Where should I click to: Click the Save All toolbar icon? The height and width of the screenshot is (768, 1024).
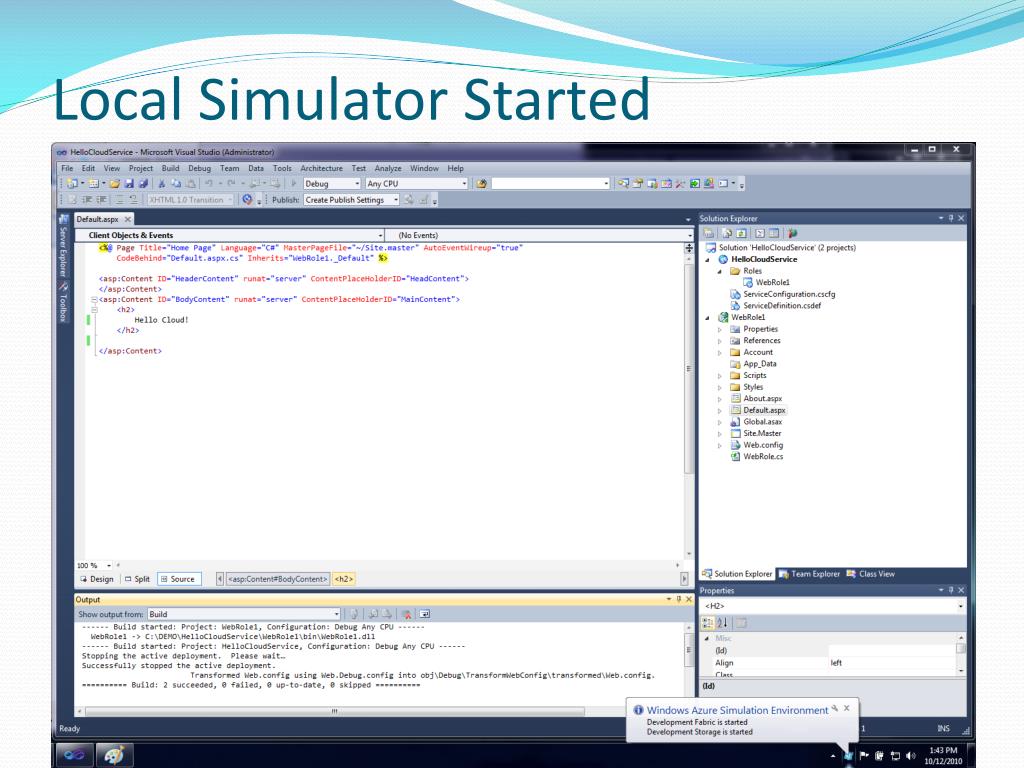(144, 184)
